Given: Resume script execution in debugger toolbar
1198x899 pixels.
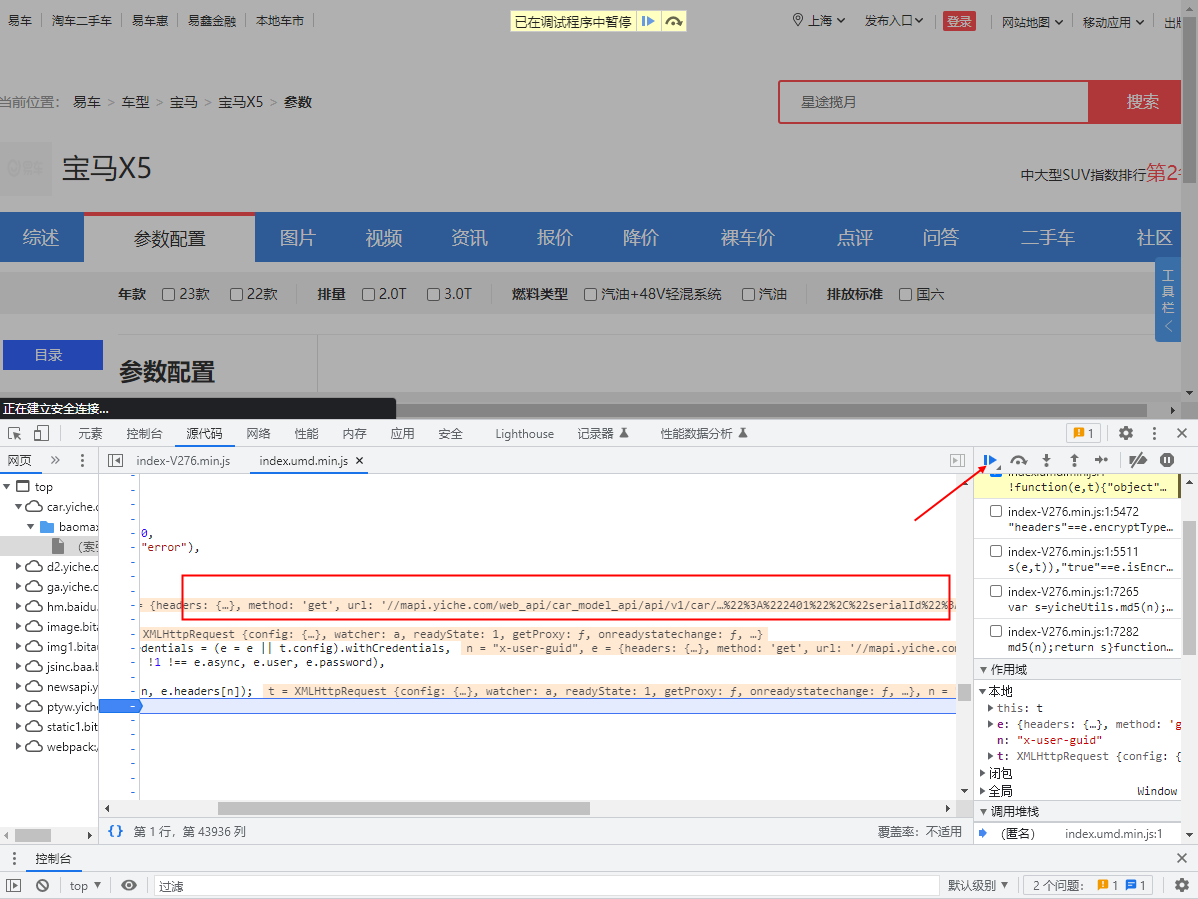Looking at the screenshot, I should tap(990, 460).
